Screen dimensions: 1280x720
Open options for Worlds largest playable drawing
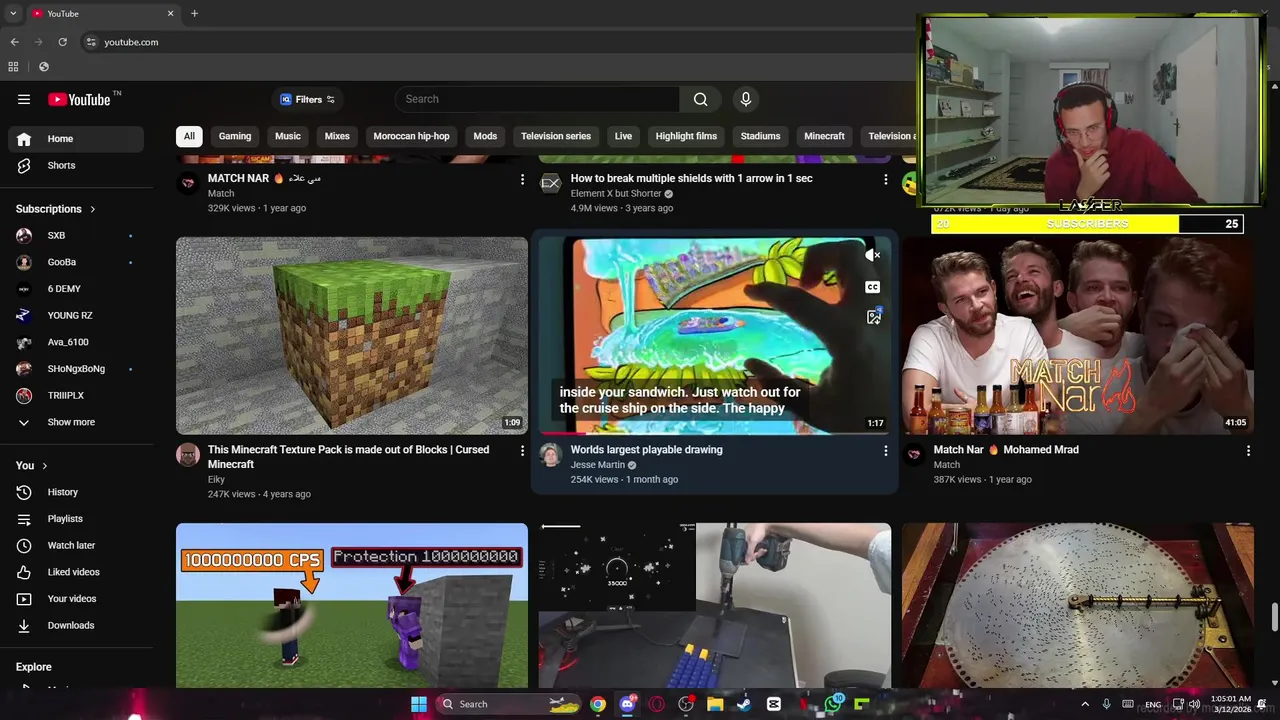pyautogui.click(x=885, y=451)
